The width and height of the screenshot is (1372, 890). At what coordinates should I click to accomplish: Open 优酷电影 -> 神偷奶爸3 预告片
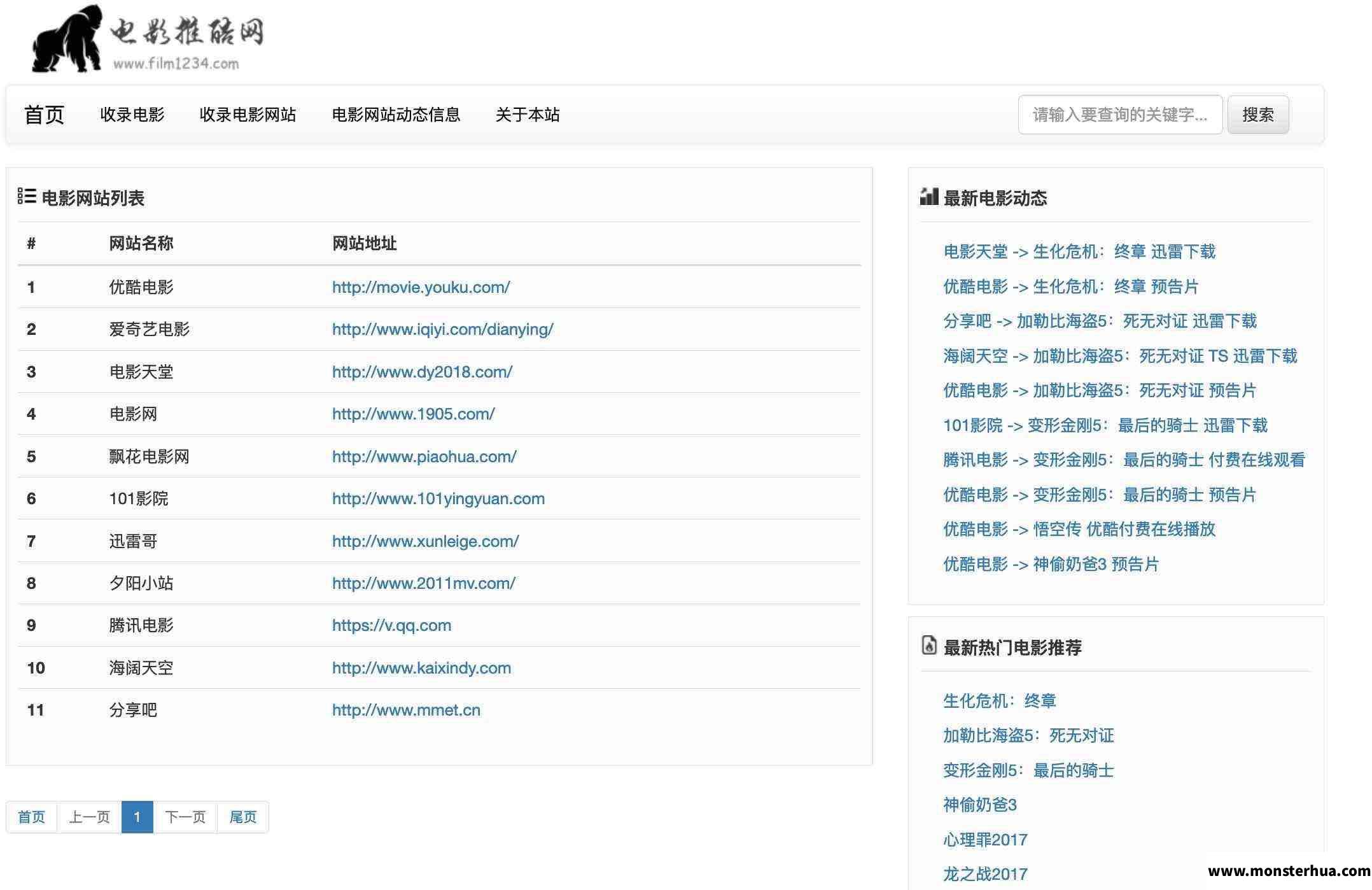(1051, 564)
